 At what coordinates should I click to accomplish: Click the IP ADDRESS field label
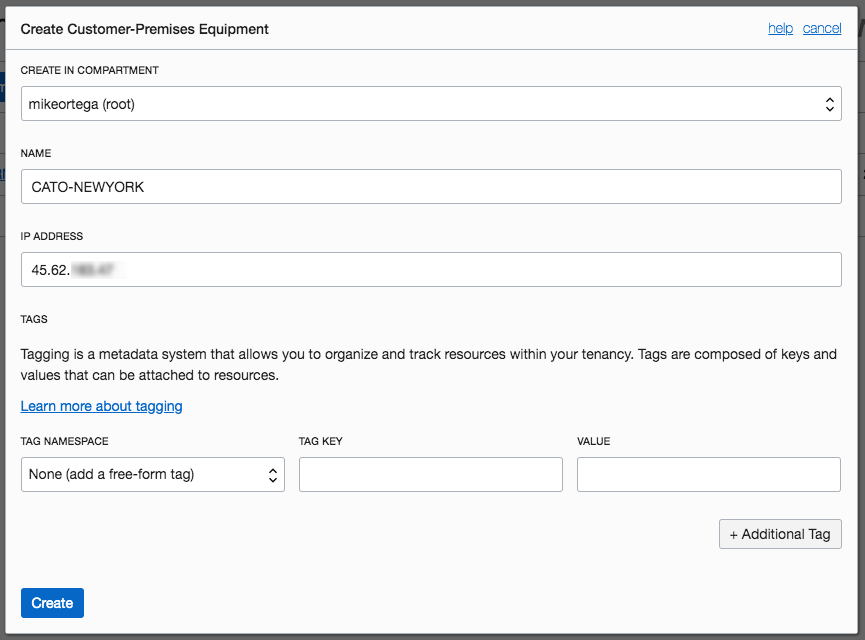(52, 237)
